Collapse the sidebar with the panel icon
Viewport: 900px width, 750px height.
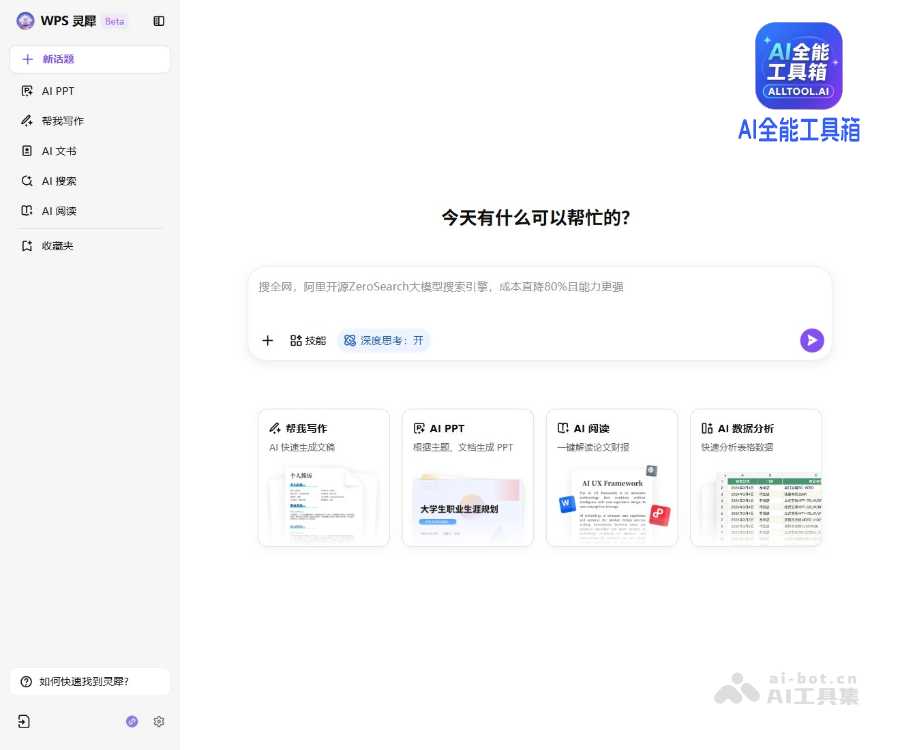pyautogui.click(x=159, y=21)
